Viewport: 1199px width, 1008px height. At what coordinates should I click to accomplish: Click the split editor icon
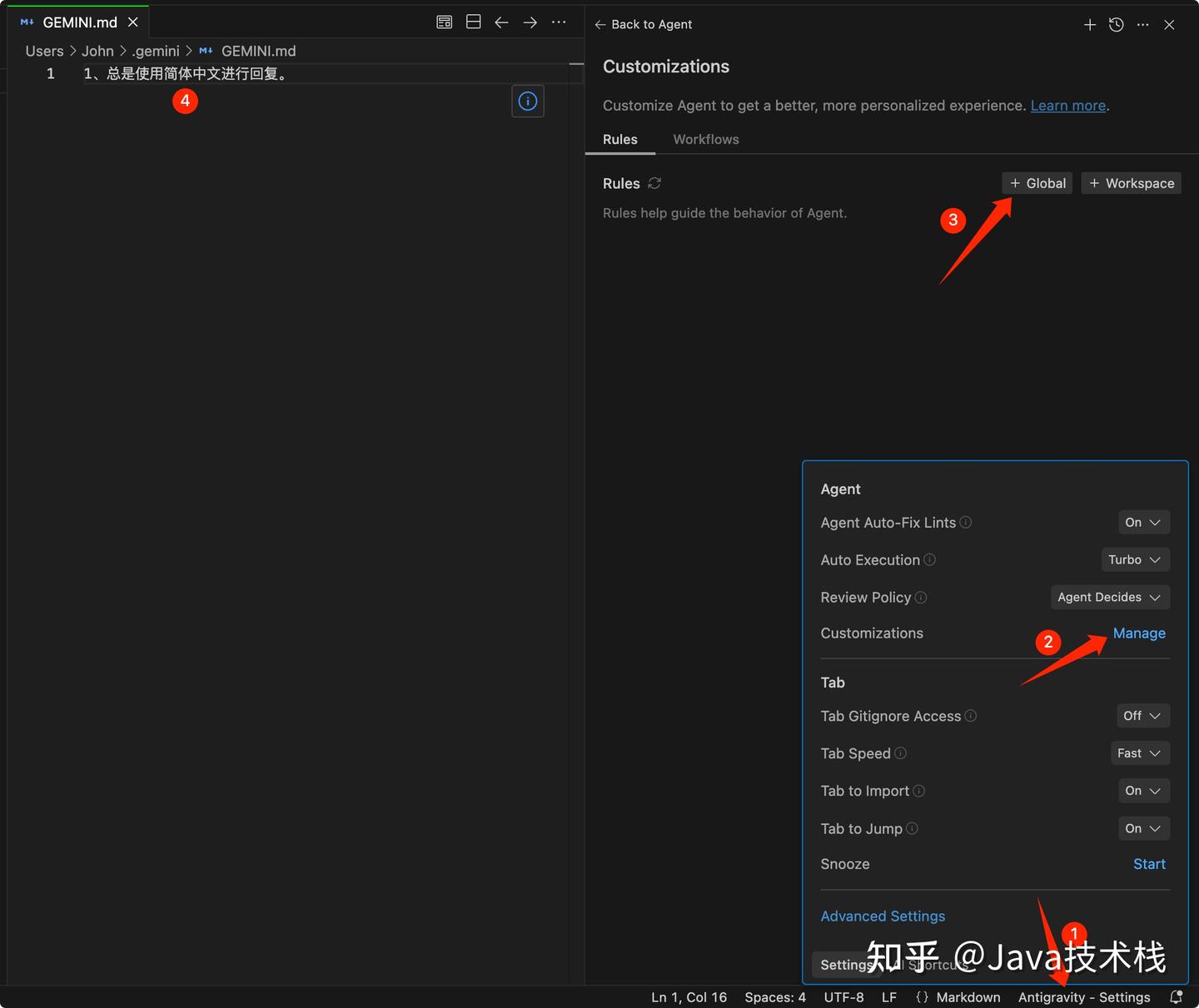pos(473,22)
